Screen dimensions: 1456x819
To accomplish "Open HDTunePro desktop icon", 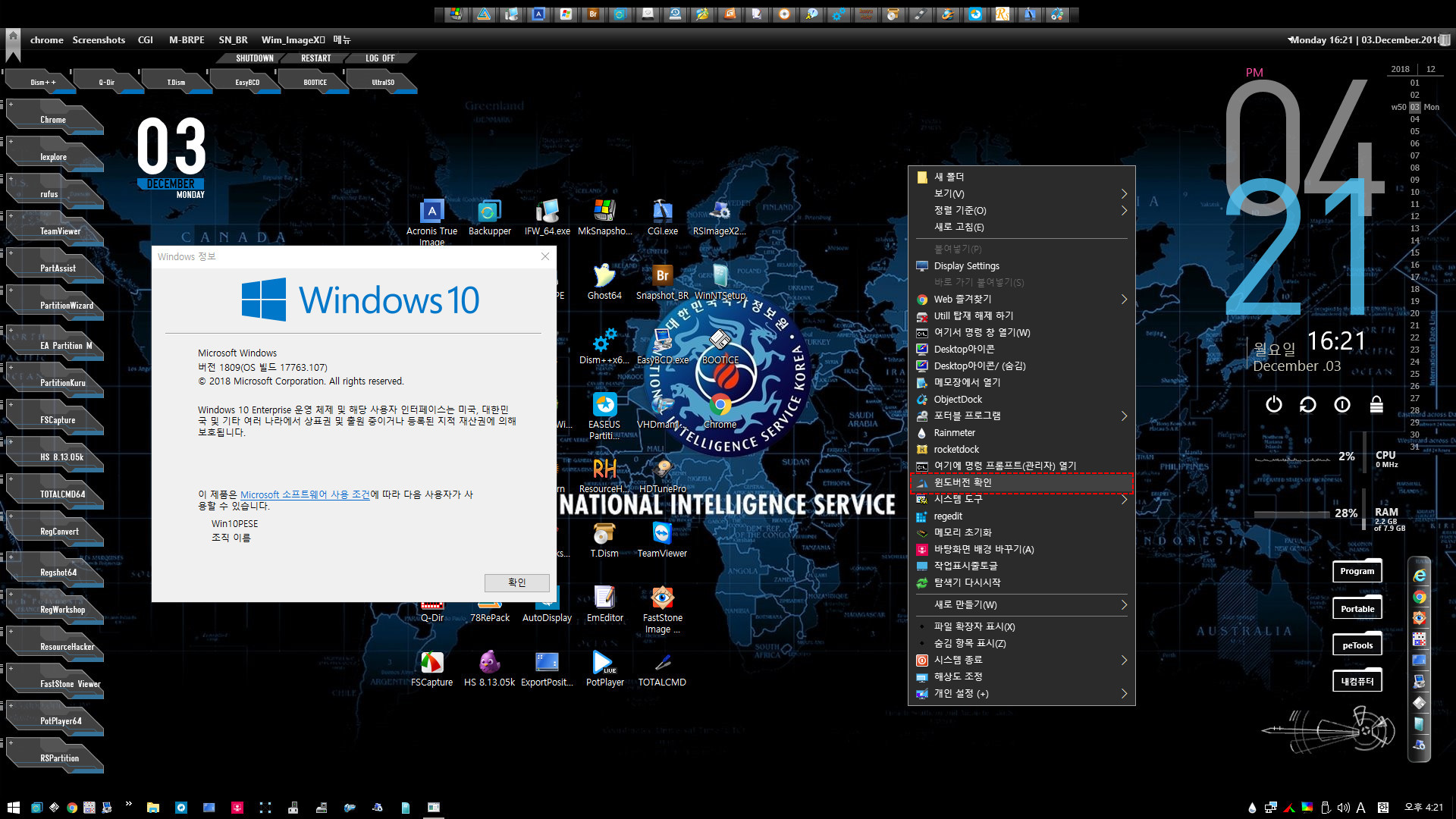I will 662,475.
